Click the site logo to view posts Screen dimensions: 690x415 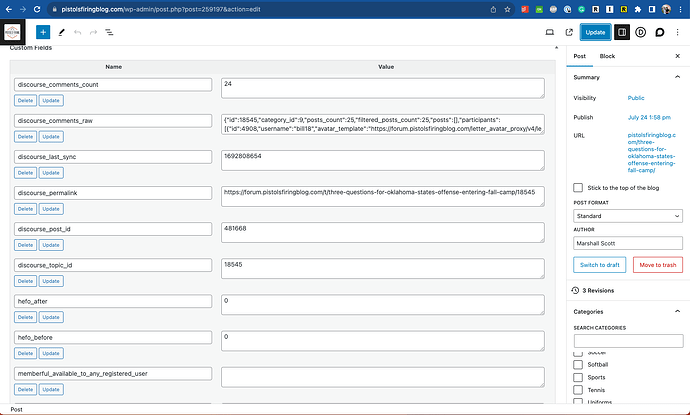pos(12,32)
